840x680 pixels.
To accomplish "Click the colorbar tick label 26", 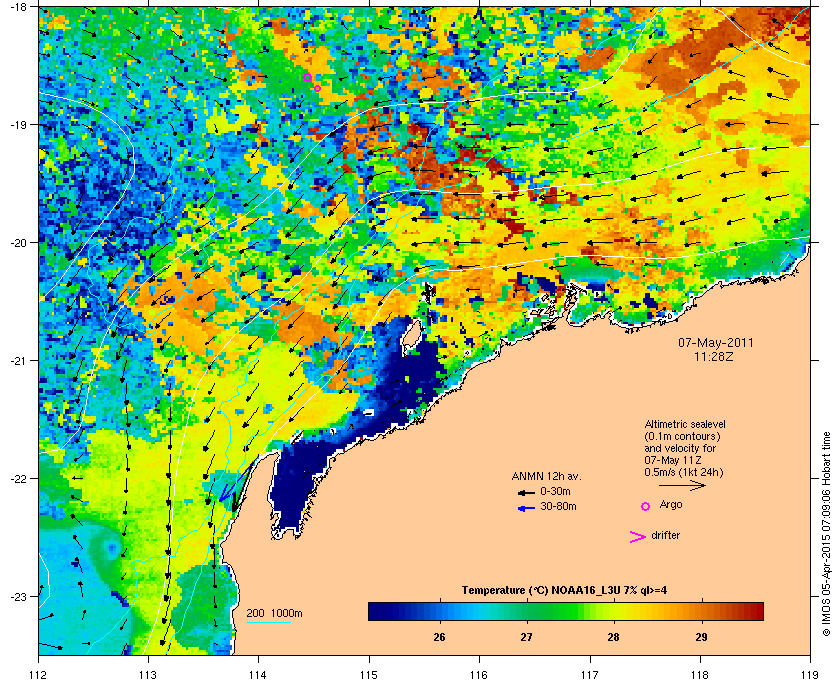I will 439,638.
